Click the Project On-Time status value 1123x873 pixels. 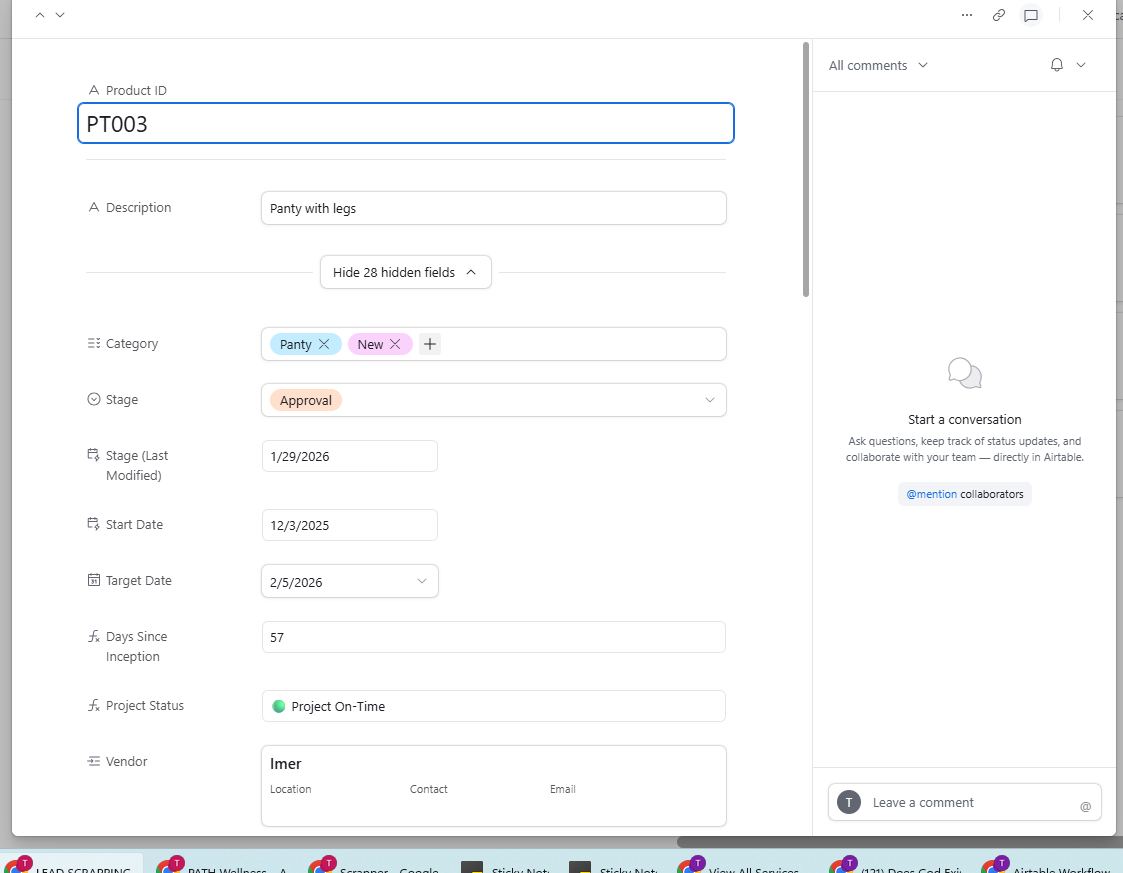click(493, 706)
